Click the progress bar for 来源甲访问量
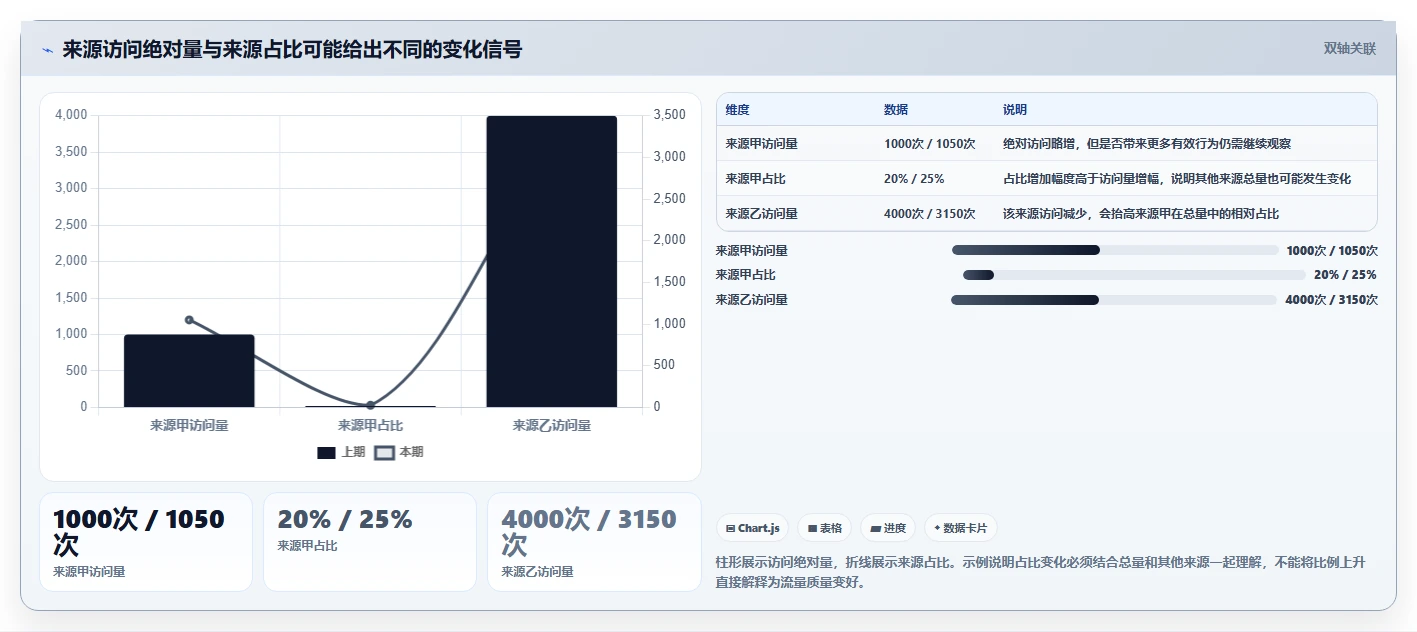 click(x=1115, y=250)
